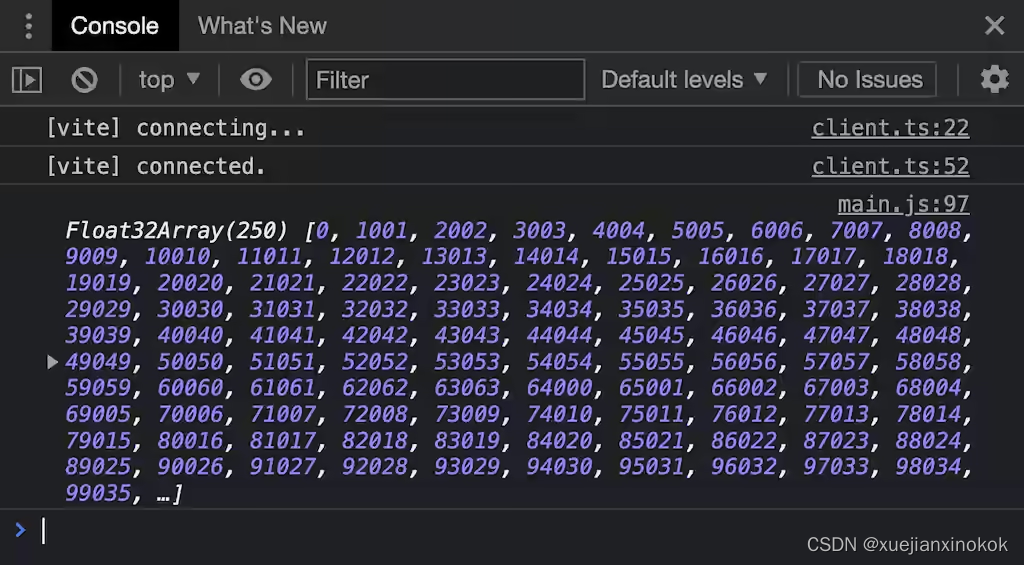Switch to the What's New tab
The height and width of the screenshot is (565, 1024).
tap(262, 26)
